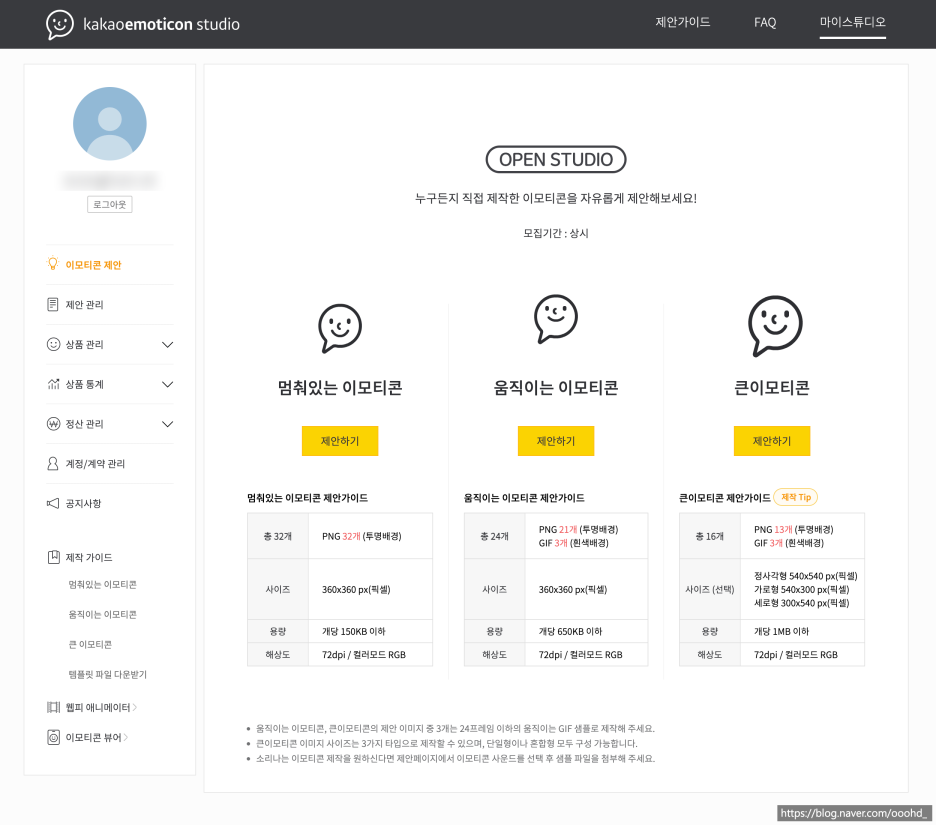This screenshot has width=936, height=825.
Task: Click the speech bubble icon above 움직이는 이모티콘
Action: (556, 318)
